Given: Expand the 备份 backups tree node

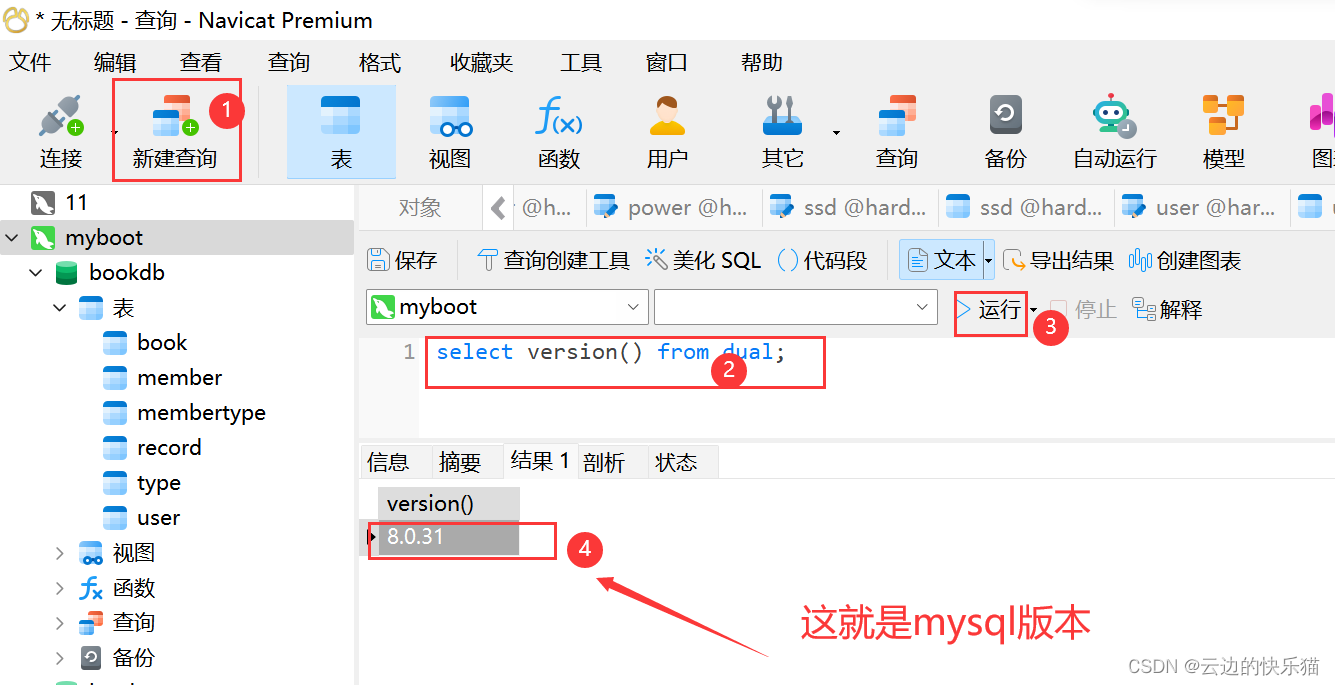Looking at the screenshot, I should tap(60, 658).
